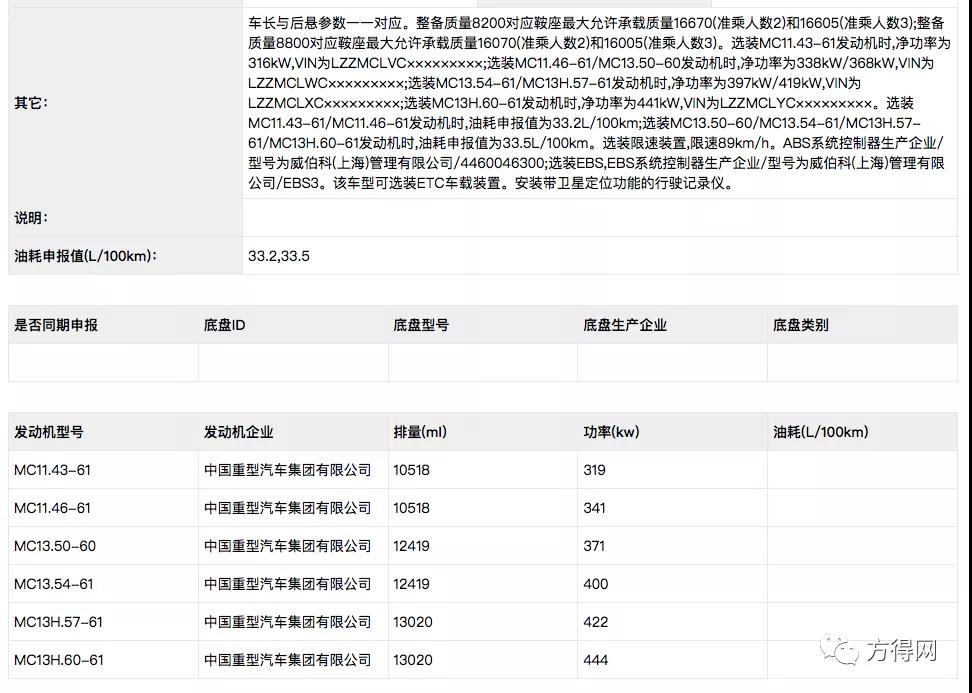Click 中国重型汽车集团有限公司 in the first engine row
Image resolution: width=972 pixels, height=693 pixels.
pos(286,470)
